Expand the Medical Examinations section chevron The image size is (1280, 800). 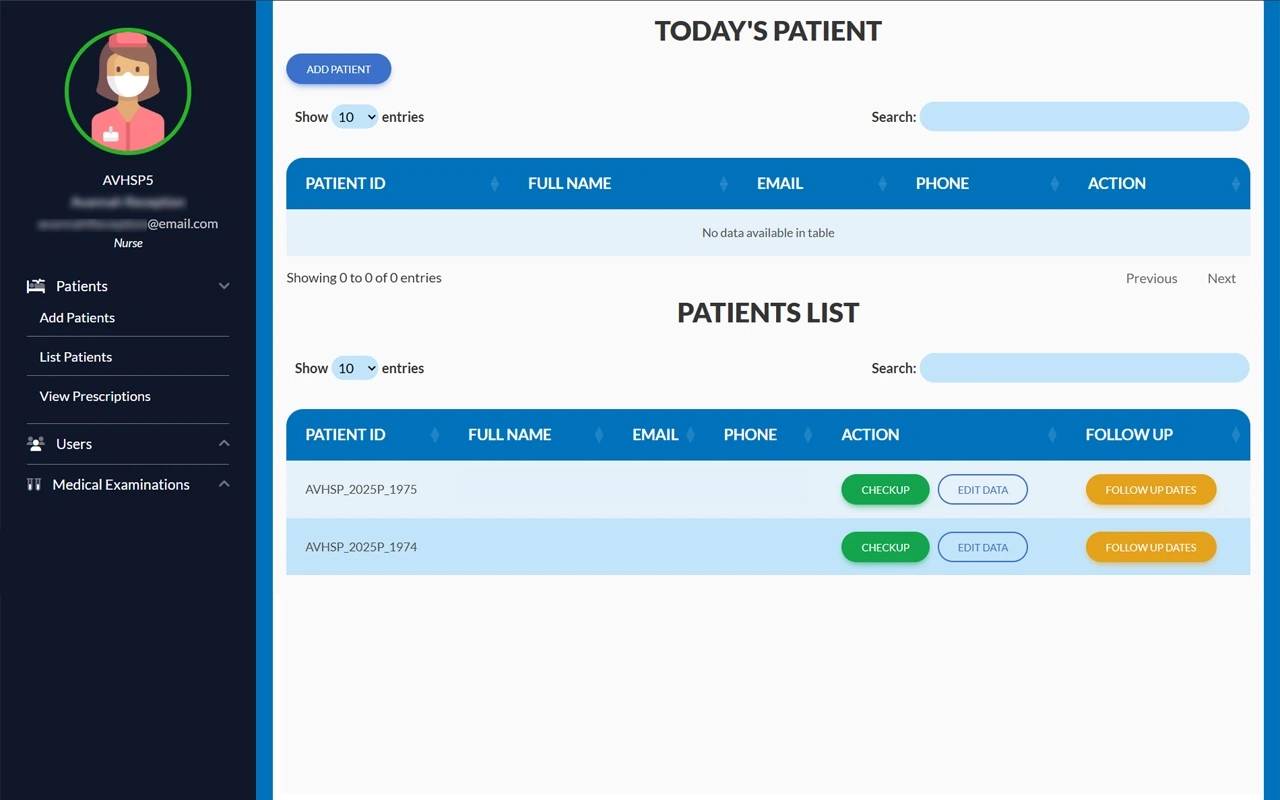[x=224, y=485]
